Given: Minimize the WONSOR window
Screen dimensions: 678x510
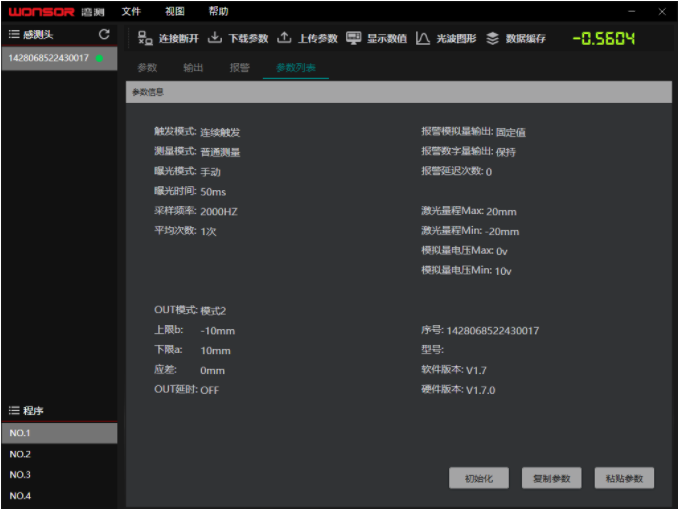Looking at the screenshot, I should [632, 12].
